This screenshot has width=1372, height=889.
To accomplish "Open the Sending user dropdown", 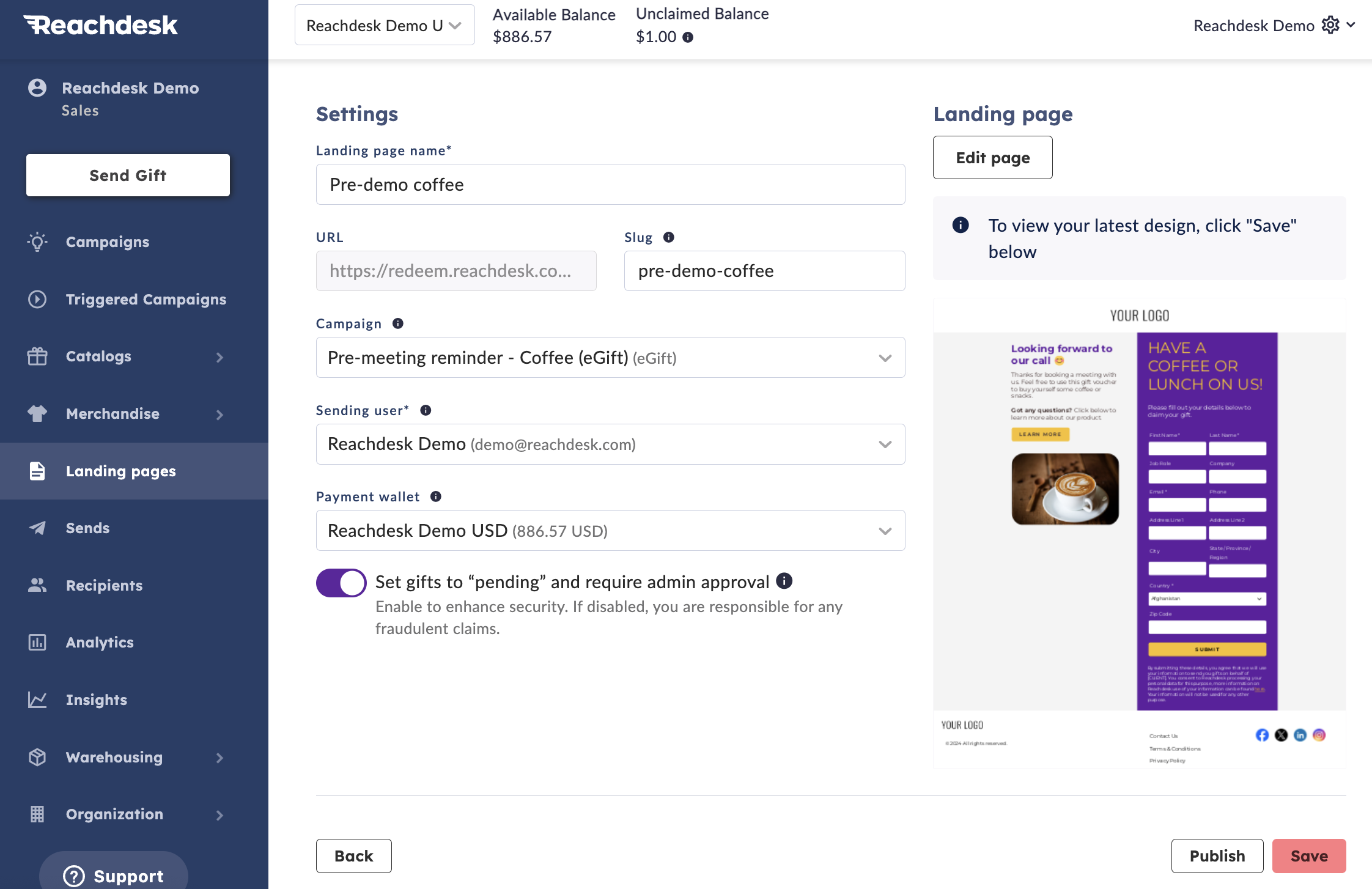I will (x=610, y=444).
